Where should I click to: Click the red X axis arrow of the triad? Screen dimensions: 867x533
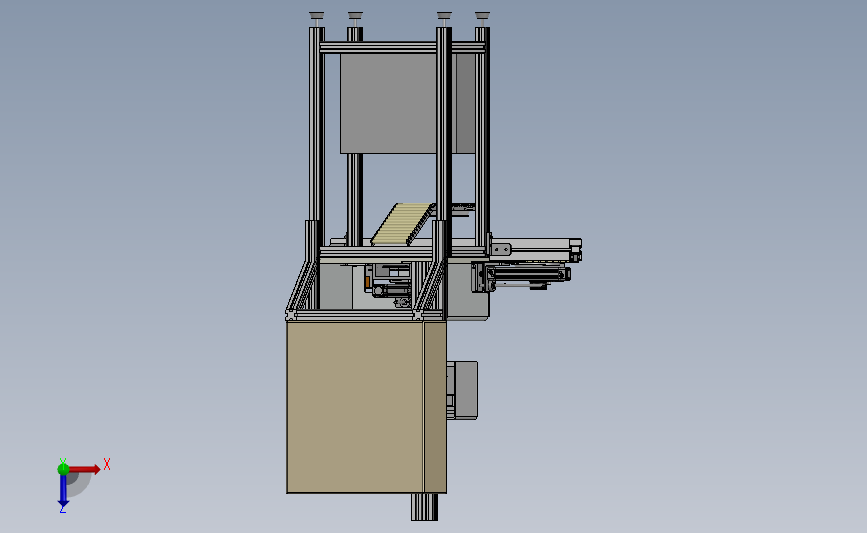[84, 469]
